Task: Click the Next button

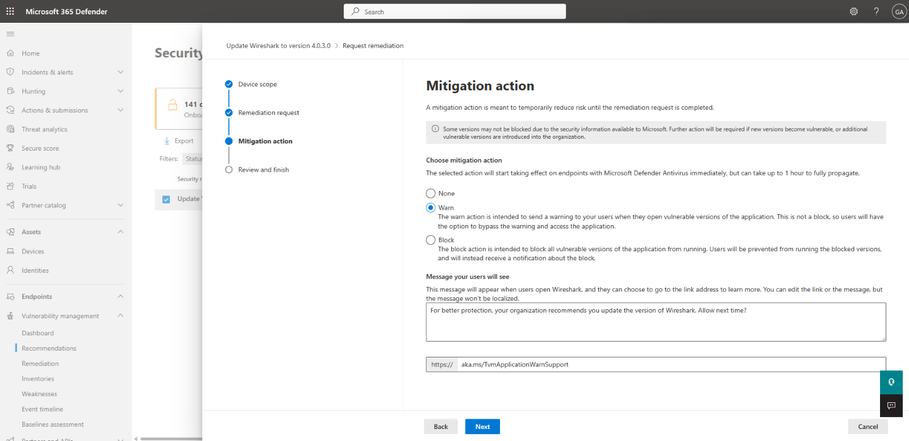Action: pos(482,427)
